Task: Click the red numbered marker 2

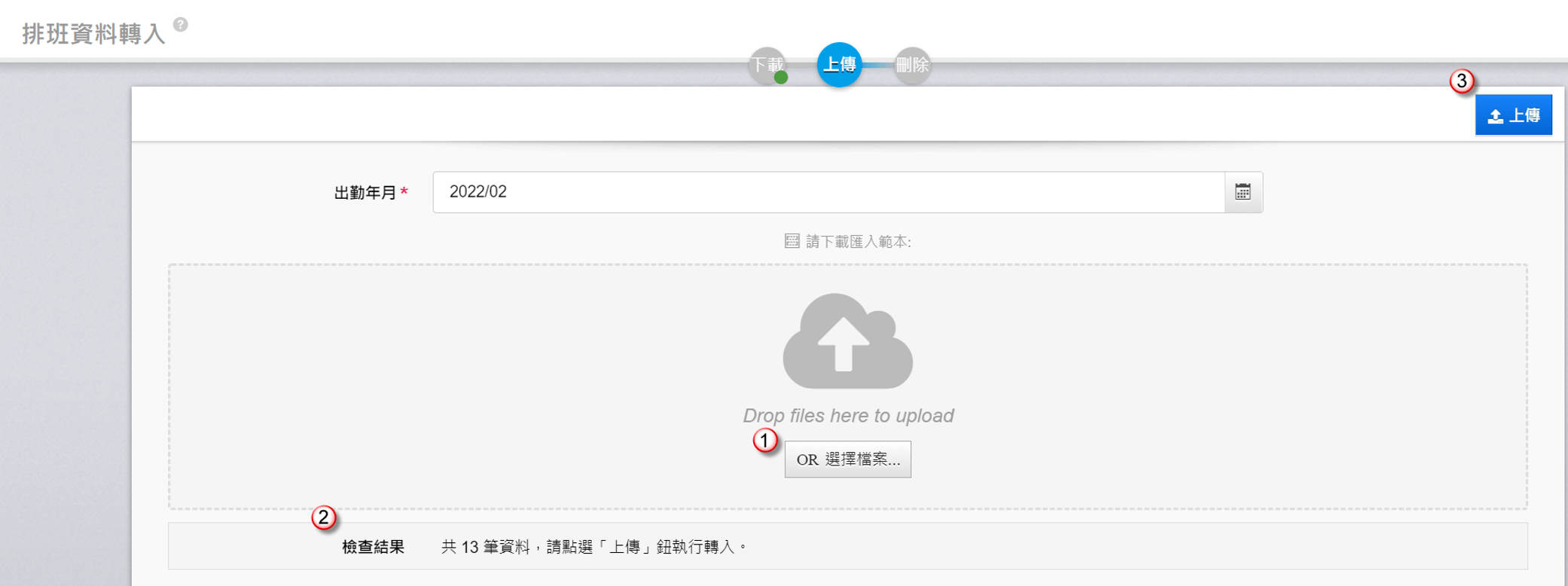Action: point(324,517)
